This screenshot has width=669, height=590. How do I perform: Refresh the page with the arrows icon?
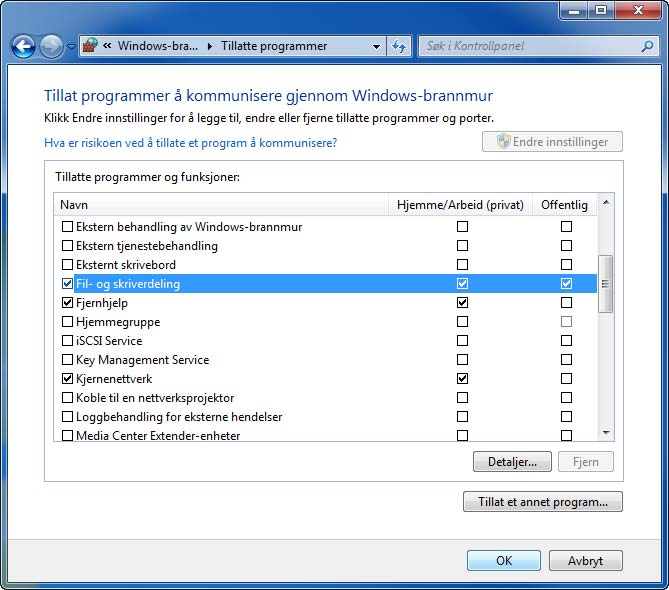tap(398, 46)
